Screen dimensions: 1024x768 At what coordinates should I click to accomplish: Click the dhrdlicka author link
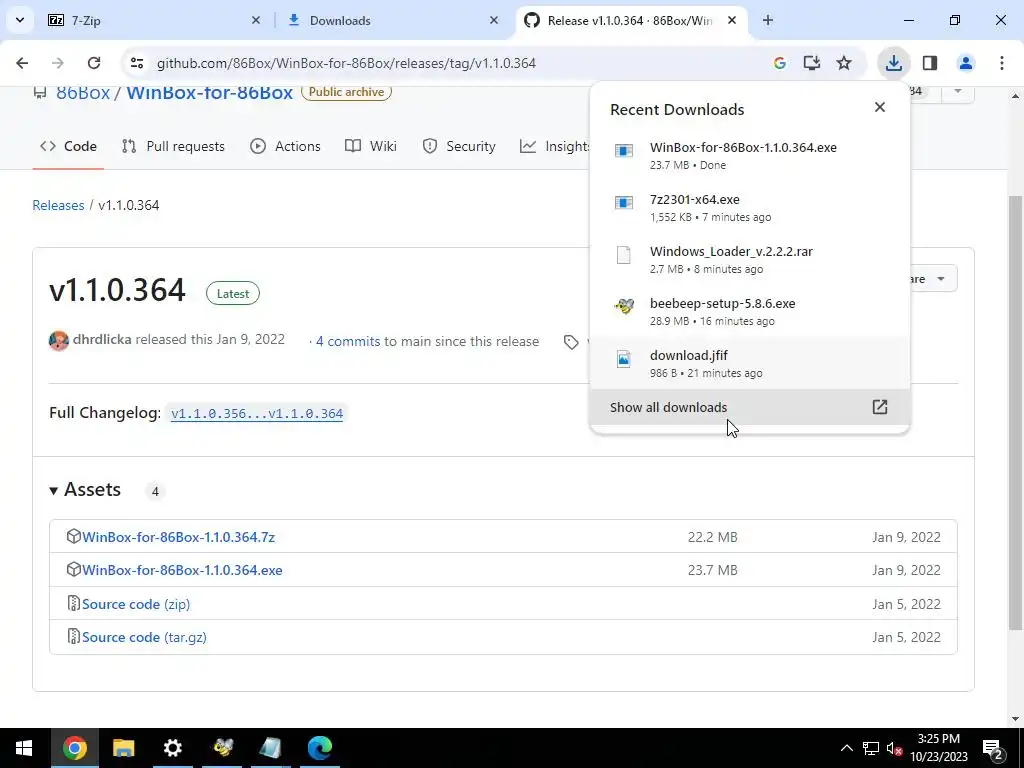point(102,340)
